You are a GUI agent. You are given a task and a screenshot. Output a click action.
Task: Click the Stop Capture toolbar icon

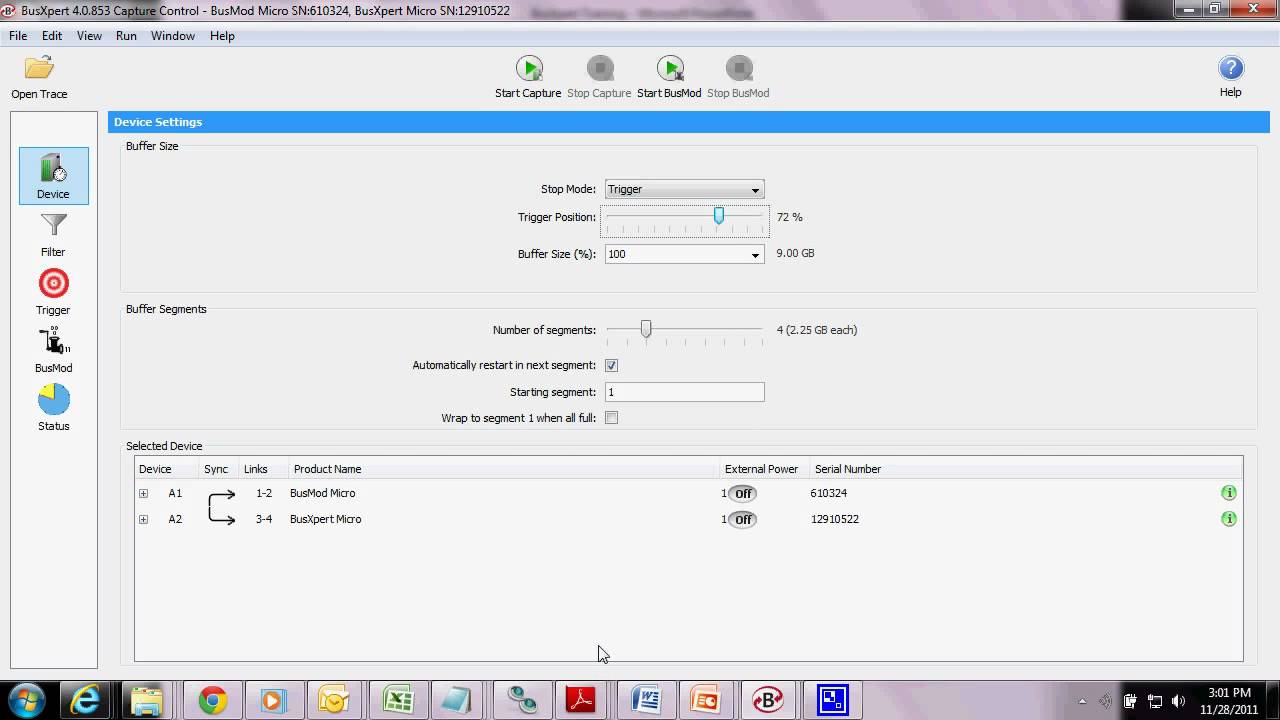(x=599, y=77)
